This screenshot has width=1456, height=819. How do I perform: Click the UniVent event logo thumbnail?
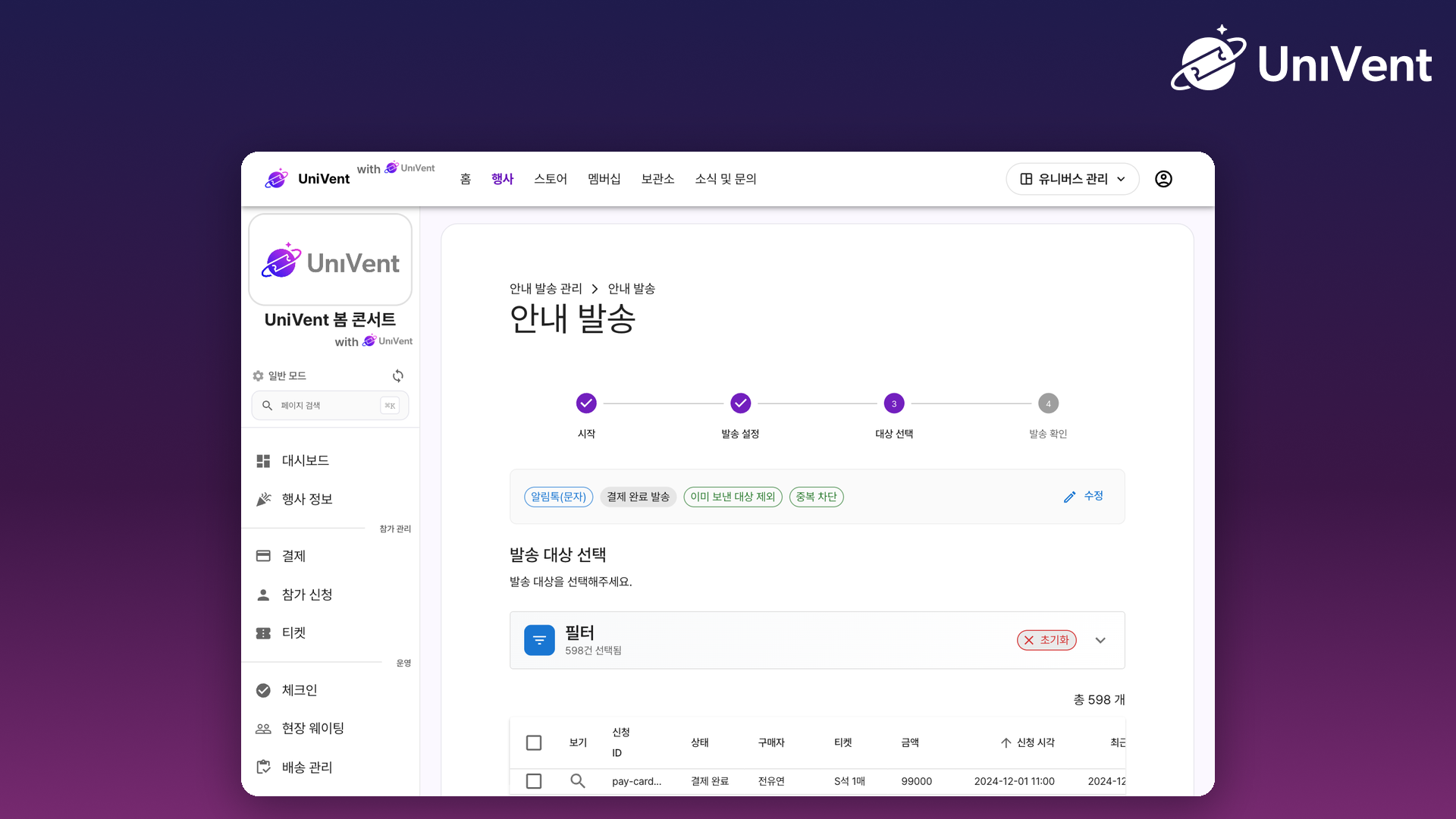tap(330, 259)
